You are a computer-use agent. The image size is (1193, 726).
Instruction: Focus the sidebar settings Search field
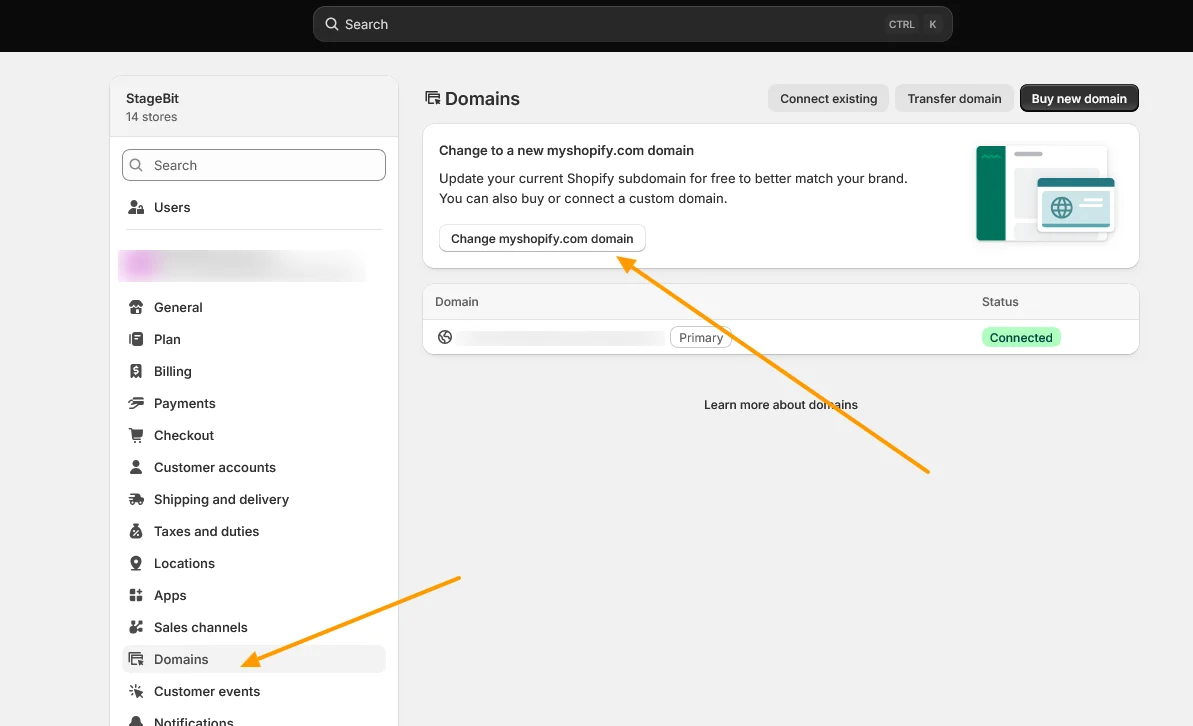(x=253, y=165)
